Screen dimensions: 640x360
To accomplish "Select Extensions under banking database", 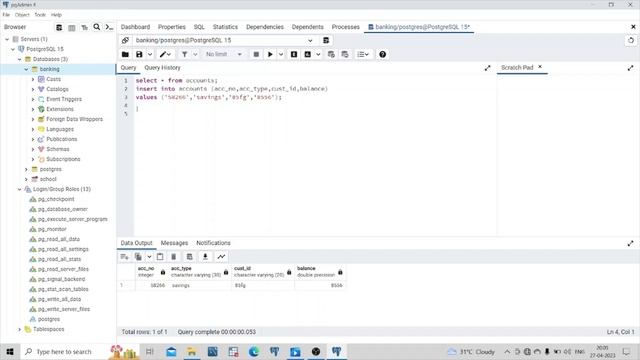I will click(60, 109).
